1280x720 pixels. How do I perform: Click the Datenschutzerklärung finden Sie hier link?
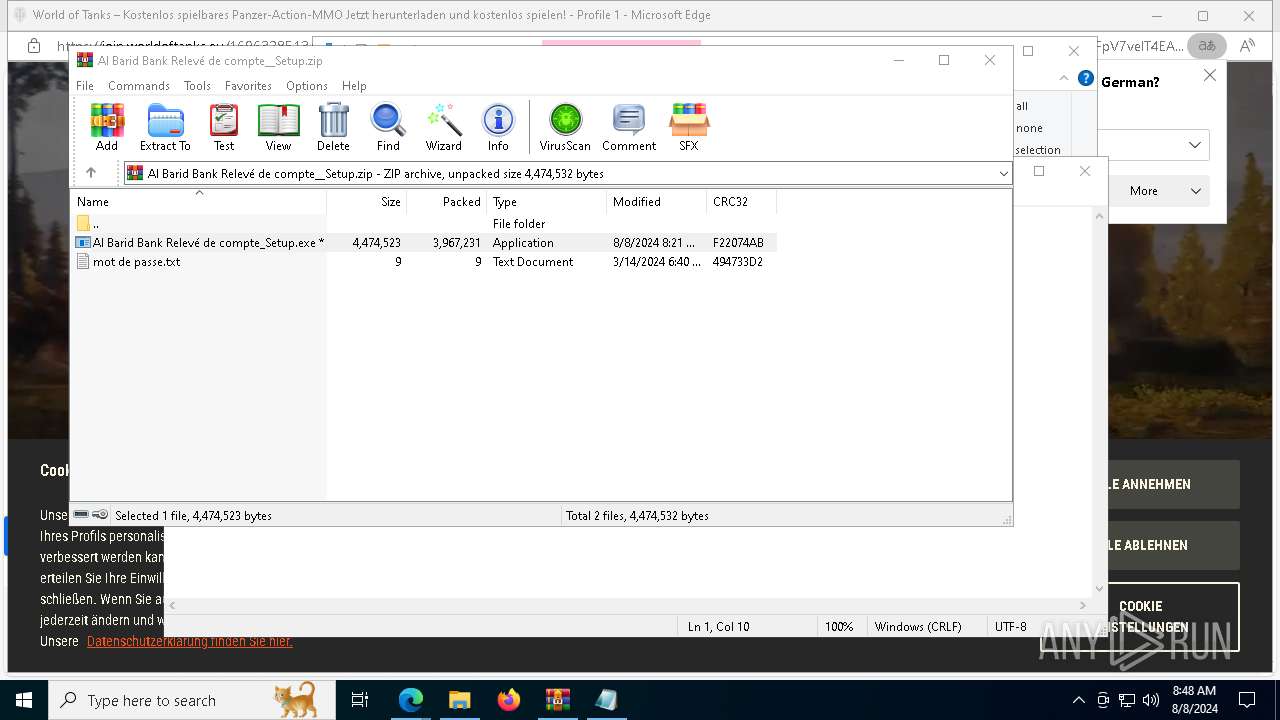tap(190, 641)
